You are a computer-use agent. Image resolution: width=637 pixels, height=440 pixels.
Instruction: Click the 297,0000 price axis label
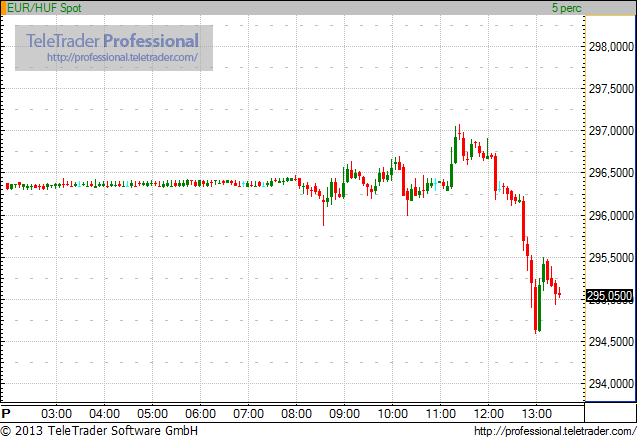[x=611, y=131]
